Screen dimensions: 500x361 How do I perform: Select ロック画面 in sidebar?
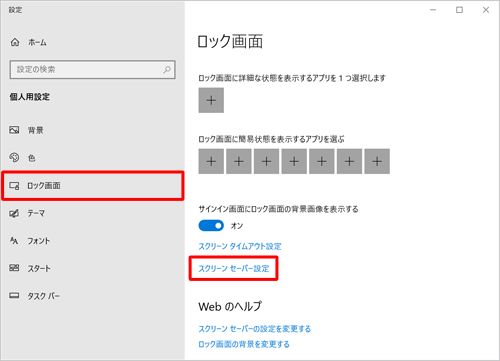93,186
